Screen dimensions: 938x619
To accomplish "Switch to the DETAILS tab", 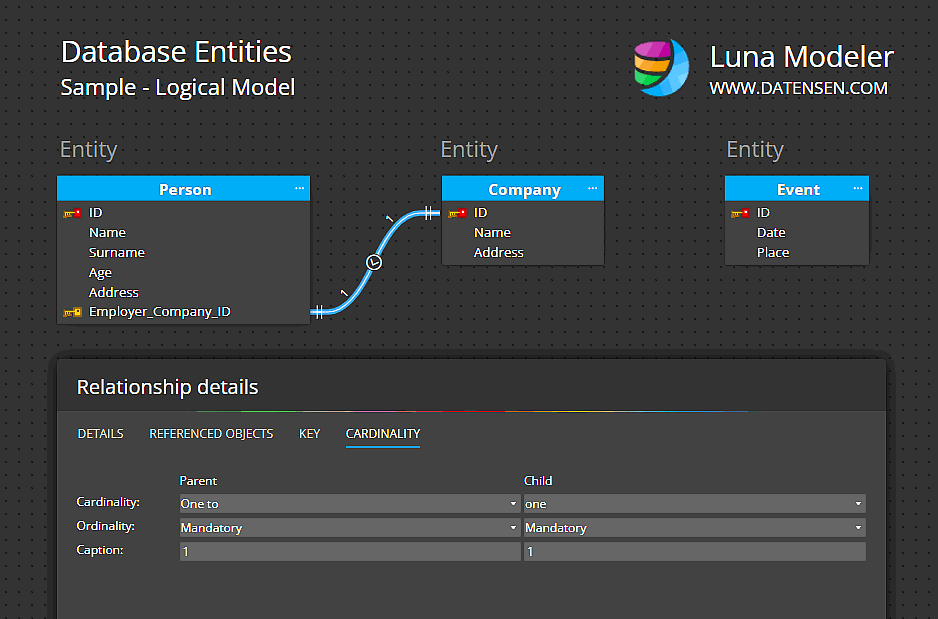I will [100, 433].
